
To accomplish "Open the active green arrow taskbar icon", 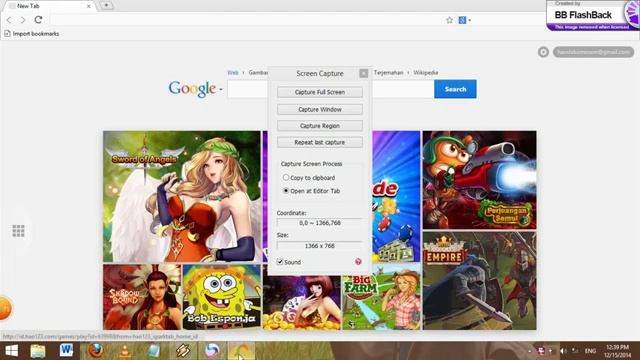I will click(241, 351).
